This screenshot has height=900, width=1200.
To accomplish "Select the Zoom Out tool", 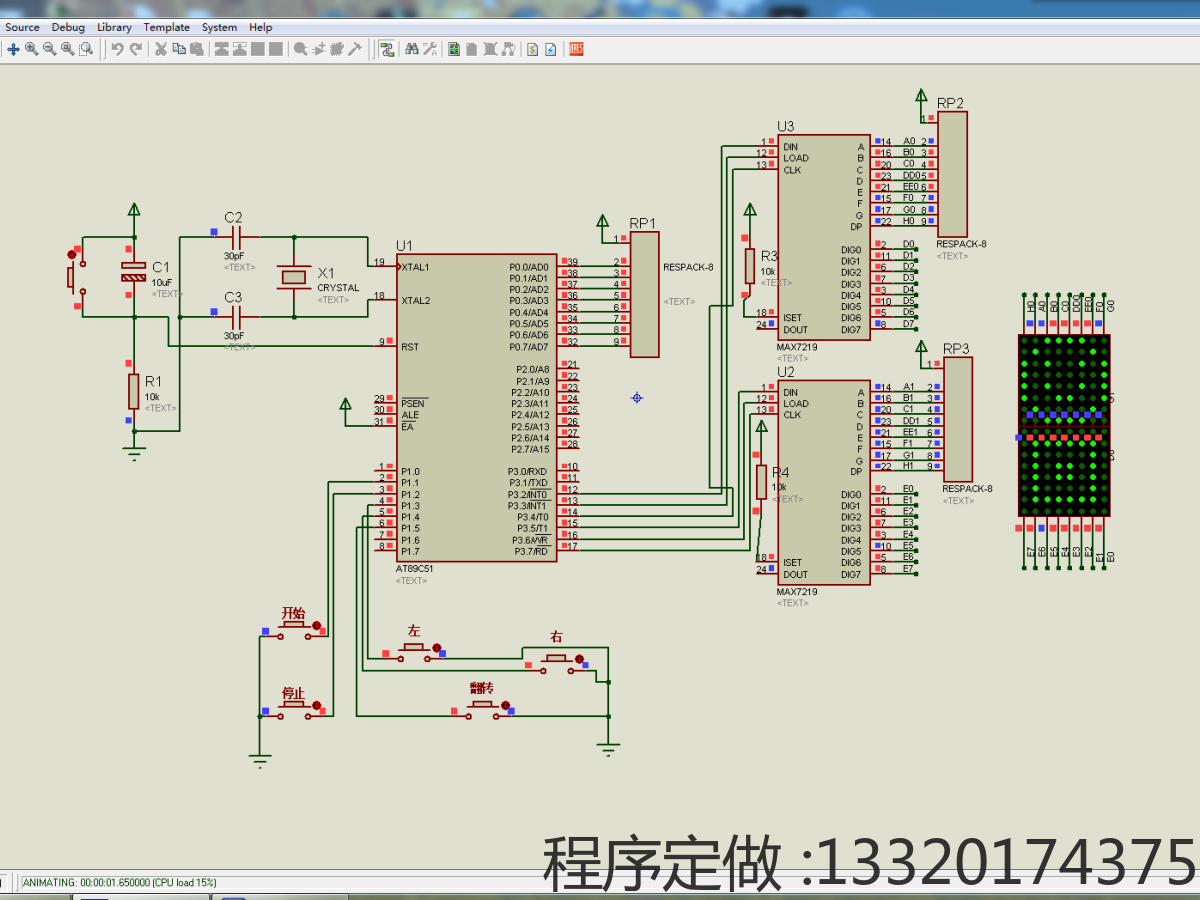I will pos(48,48).
